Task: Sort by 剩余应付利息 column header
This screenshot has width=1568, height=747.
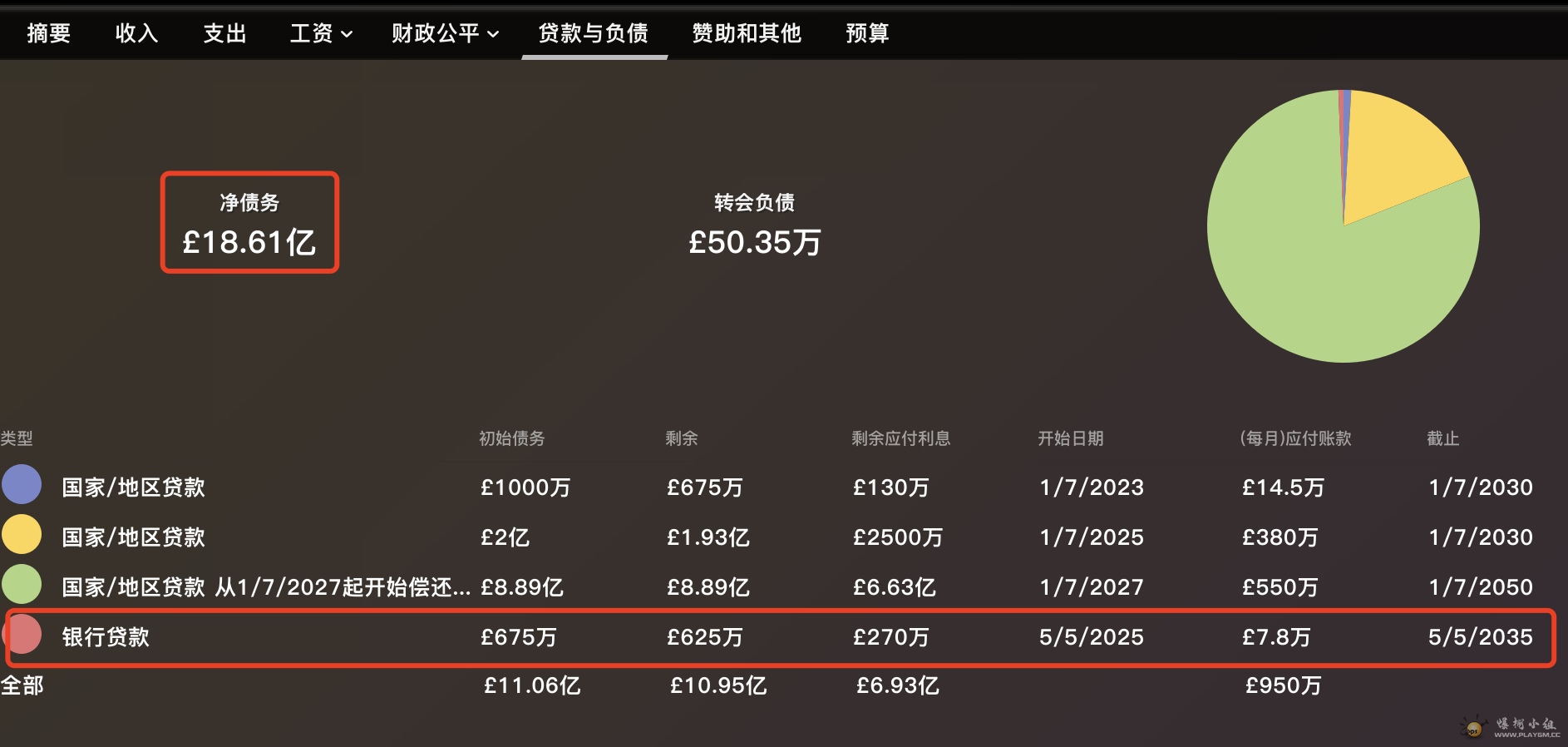Action: coord(900,438)
